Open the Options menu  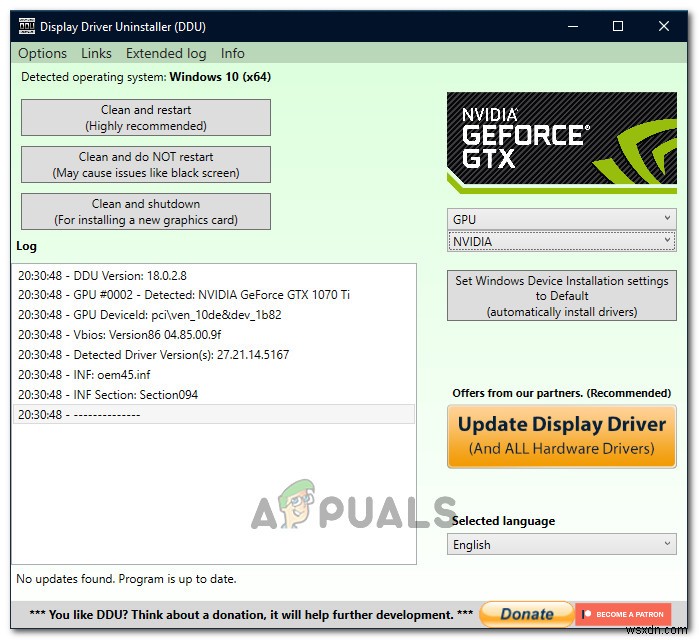pos(42,53)
